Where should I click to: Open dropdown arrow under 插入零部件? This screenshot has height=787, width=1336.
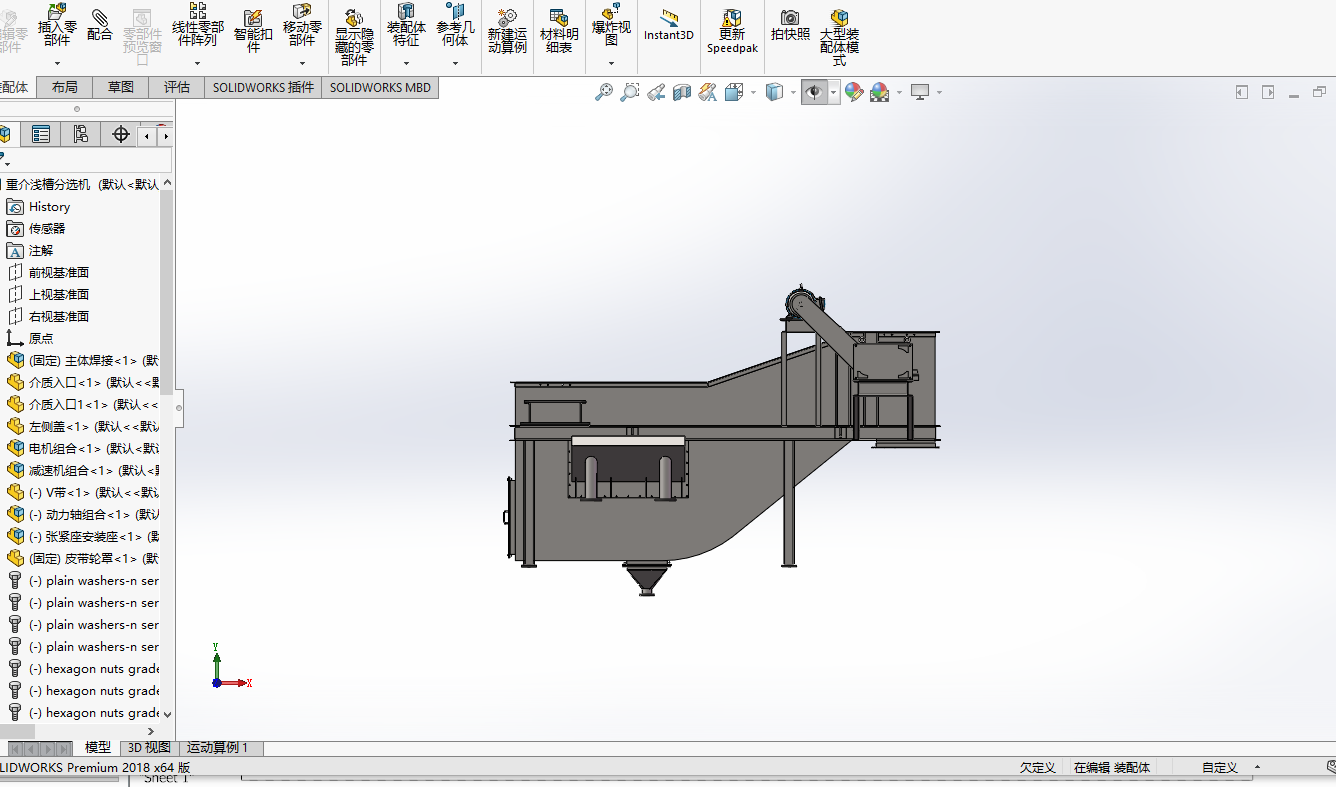(x=57, y=63)
